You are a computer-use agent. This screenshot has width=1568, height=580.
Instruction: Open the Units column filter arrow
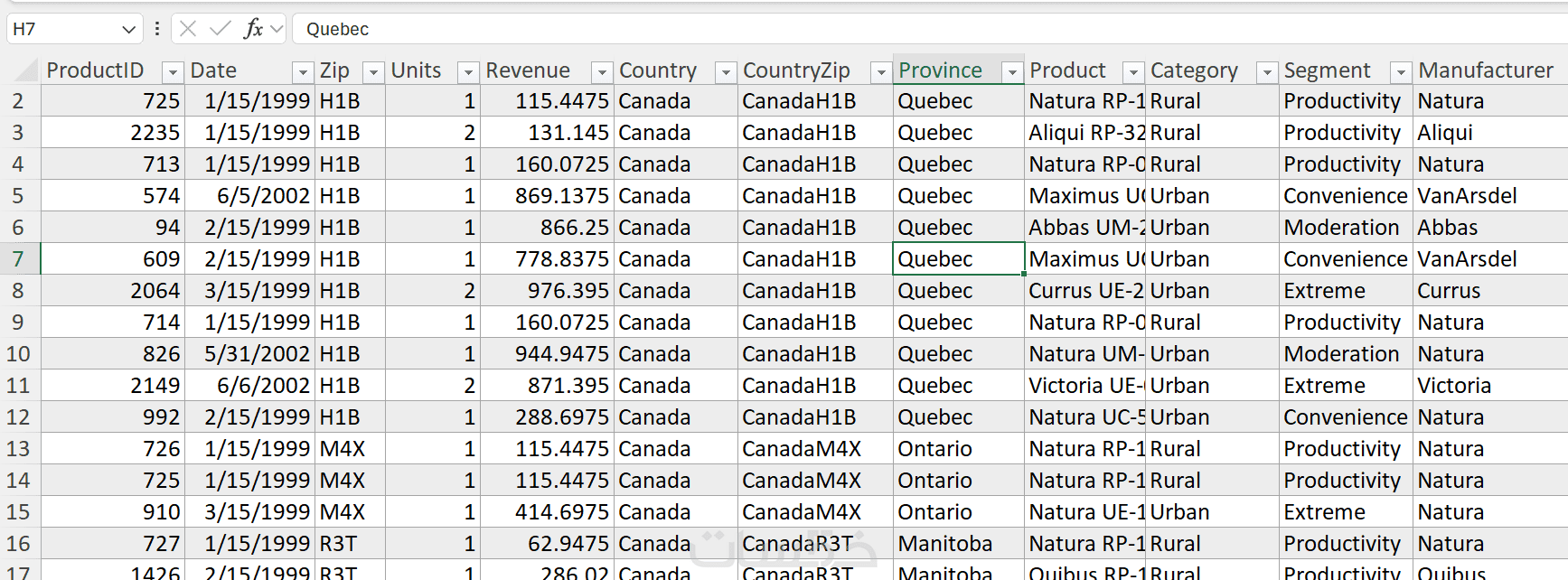point(467,71)
